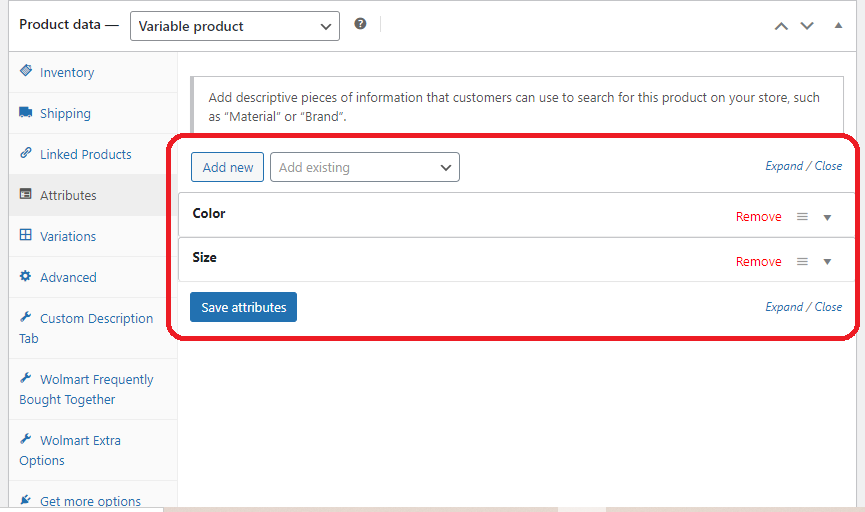Expand the Size attribute row arrow
The image size is (865, 512).
click(827, 262)
